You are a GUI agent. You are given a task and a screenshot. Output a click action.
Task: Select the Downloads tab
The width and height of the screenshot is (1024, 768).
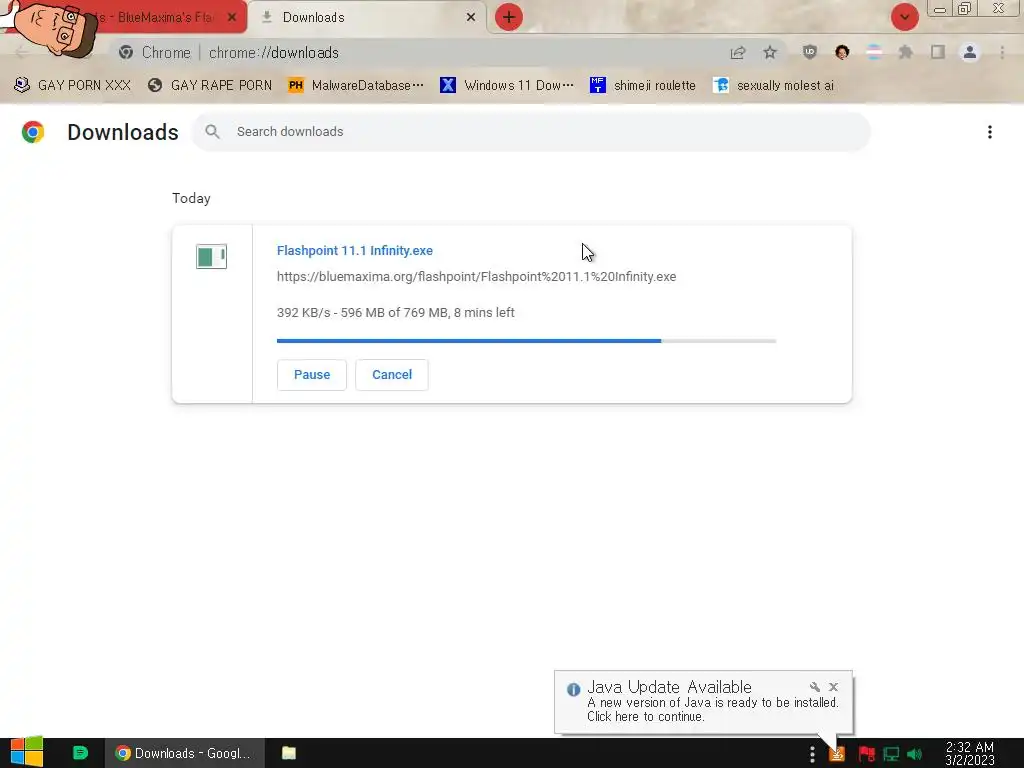(x=366, y=17)
